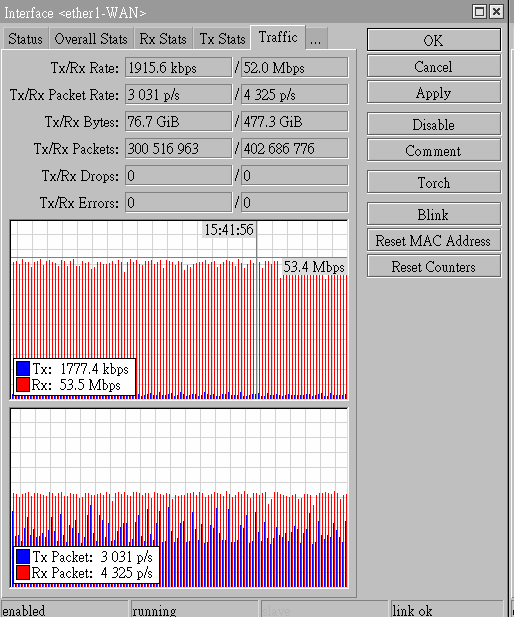Screen dimensions: 514x617
Task: Disable the ether1-WAN interface
Action: 434,124
